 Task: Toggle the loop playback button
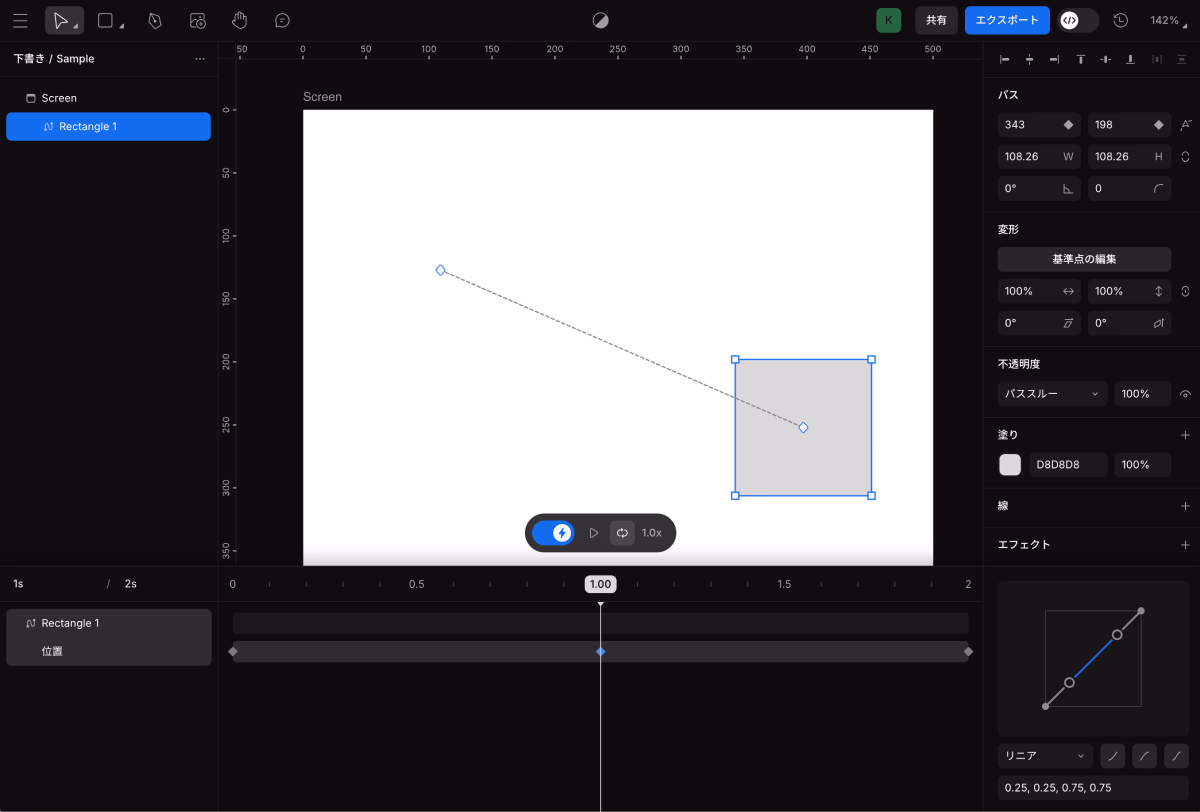(x=622, y=533)
